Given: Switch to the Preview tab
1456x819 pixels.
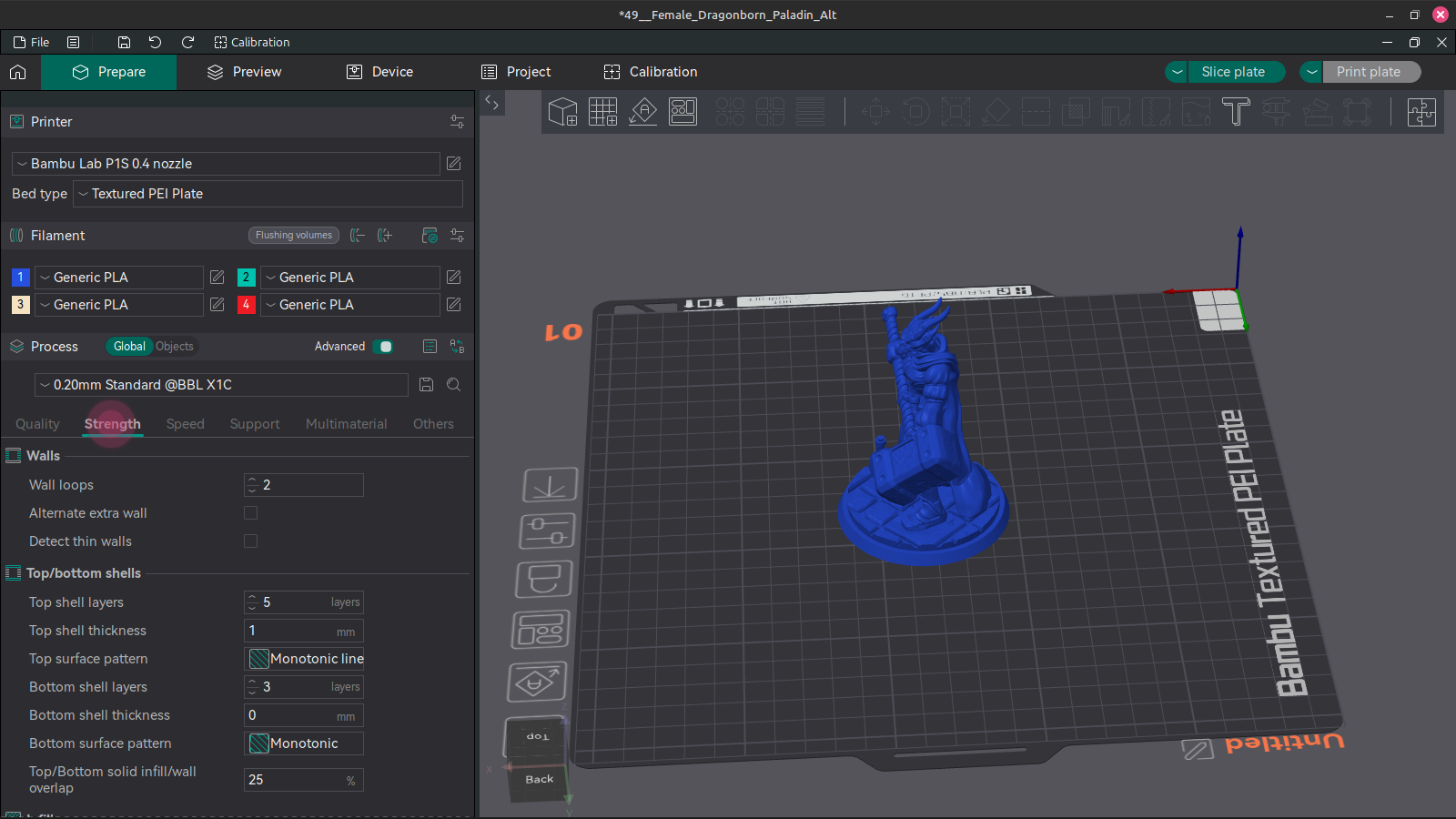Looking at the screenshot, I should pyautogui.click(x=245, y=72).
